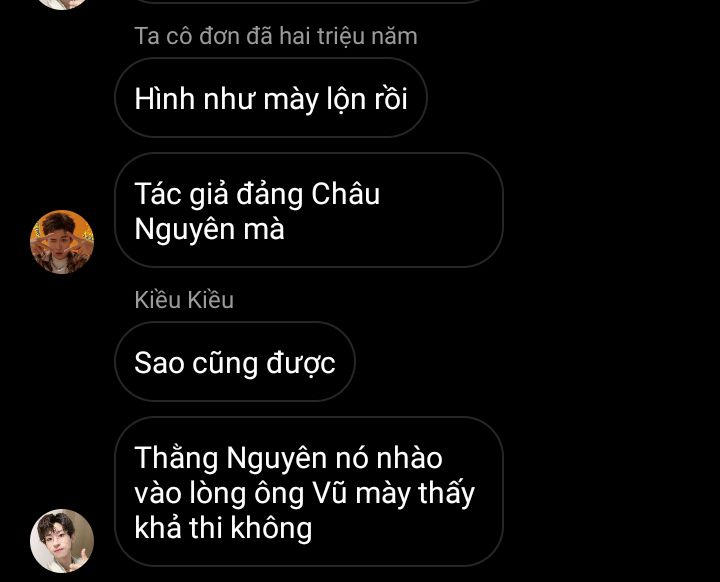Open sender name 'Ta cô đơn đã hai triệu năm'

[x=276, y=36]
